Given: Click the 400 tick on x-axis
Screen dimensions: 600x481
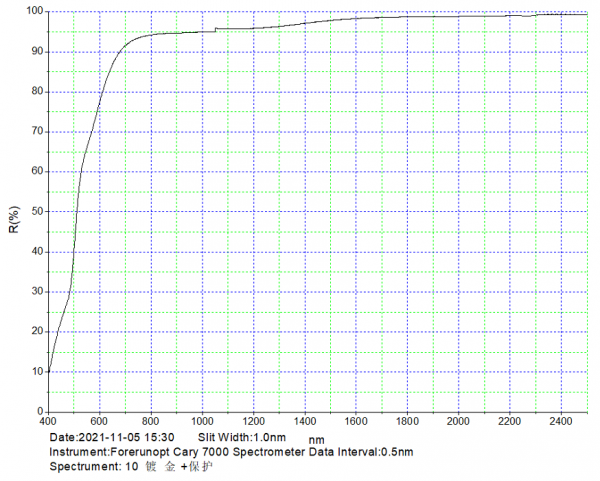Looking at the screenshot, I should [x=49, y=421].
